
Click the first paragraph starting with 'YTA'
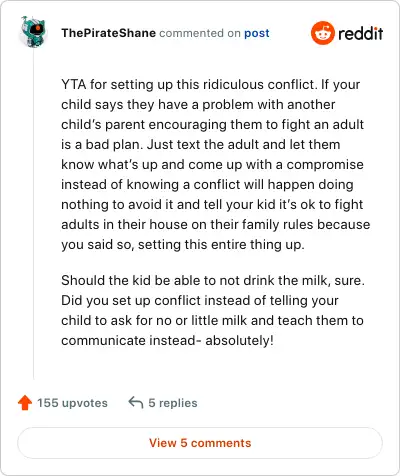click(x=216, y=164)
